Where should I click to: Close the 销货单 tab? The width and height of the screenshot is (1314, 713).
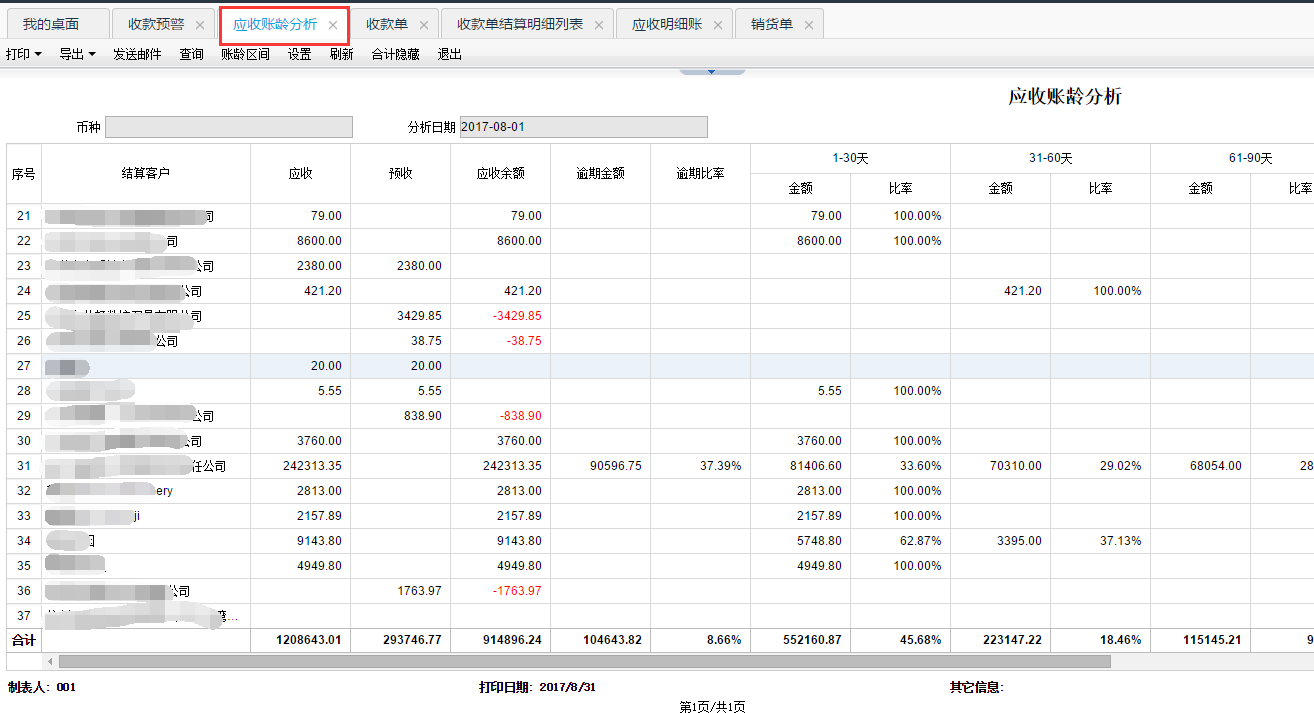[809, 25]
